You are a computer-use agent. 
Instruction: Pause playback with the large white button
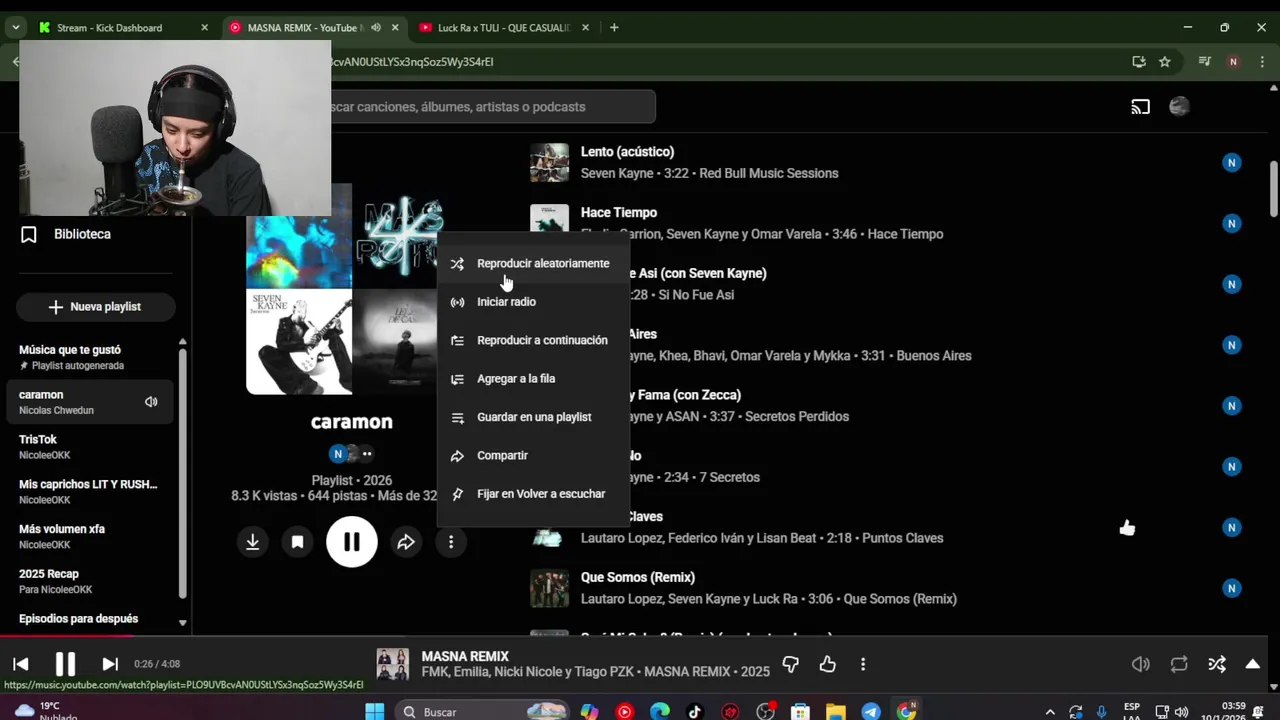click(x=352, y=542)
